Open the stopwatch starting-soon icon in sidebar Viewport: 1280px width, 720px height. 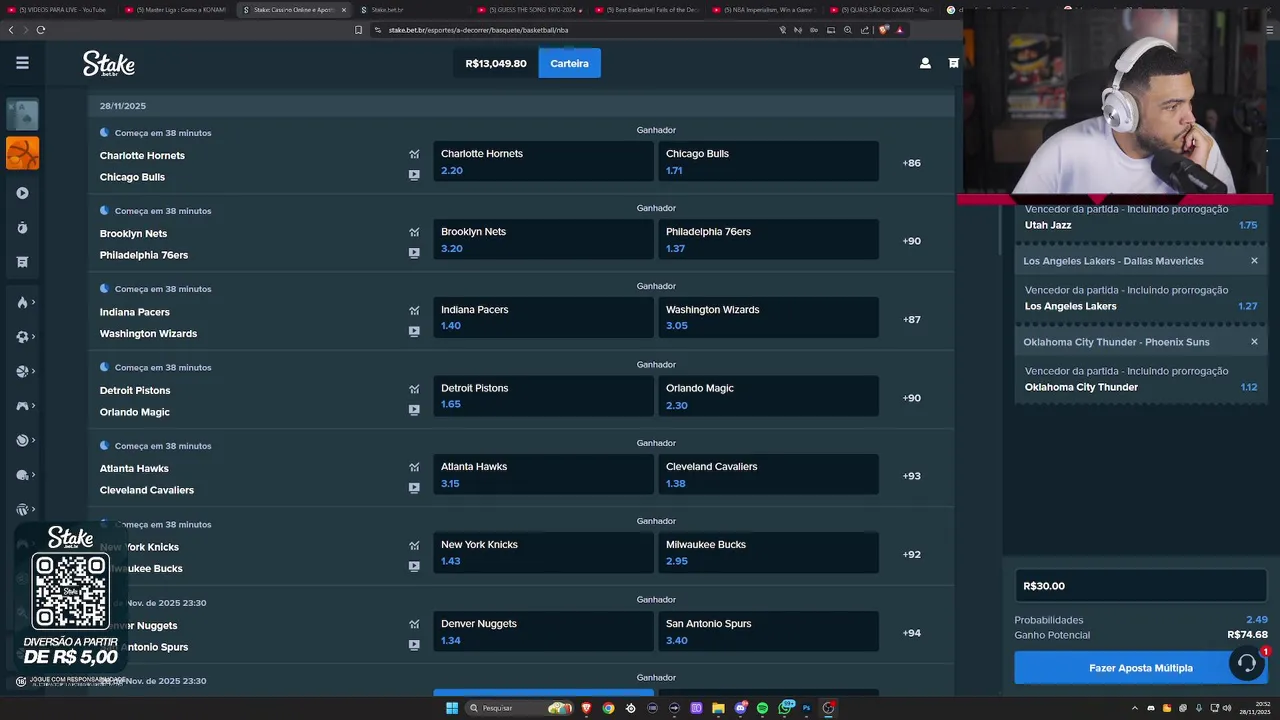coord(22,228)
